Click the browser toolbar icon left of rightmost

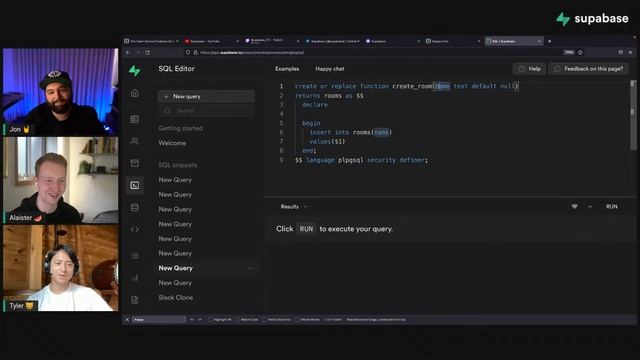pyautogui.click(x=621, y=52)
